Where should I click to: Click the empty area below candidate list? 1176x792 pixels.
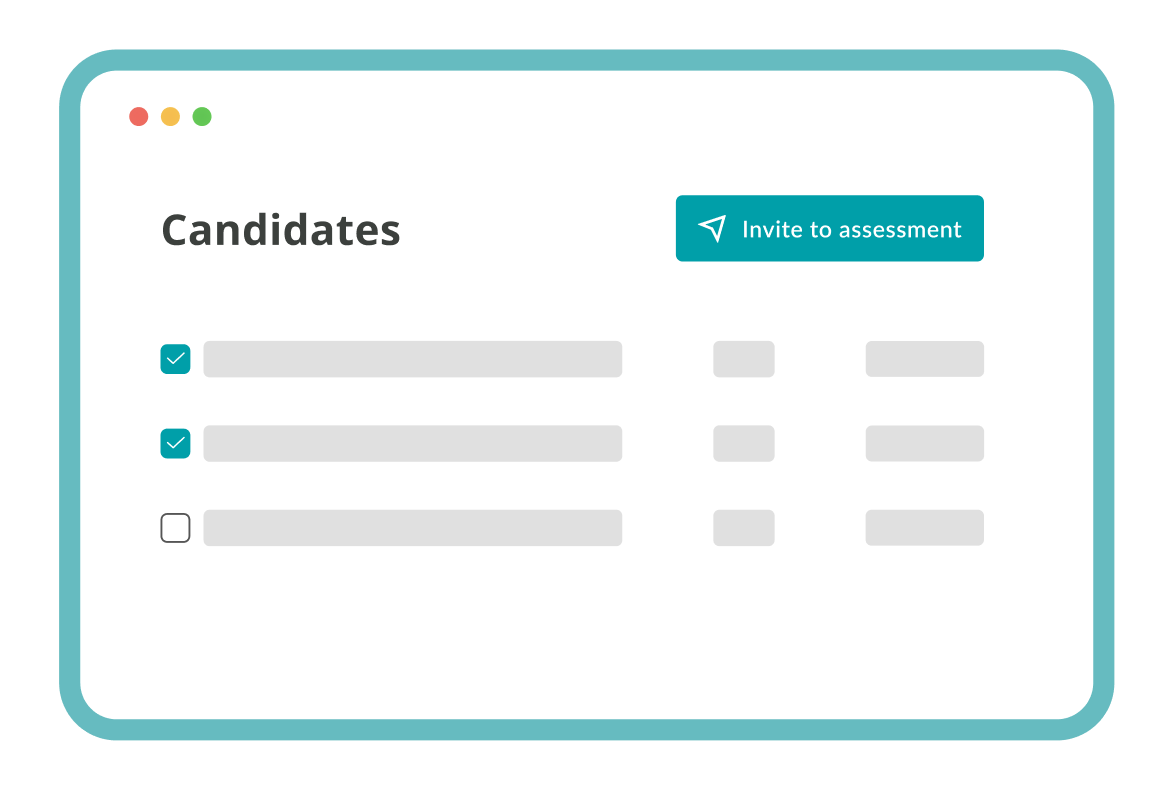585,630
